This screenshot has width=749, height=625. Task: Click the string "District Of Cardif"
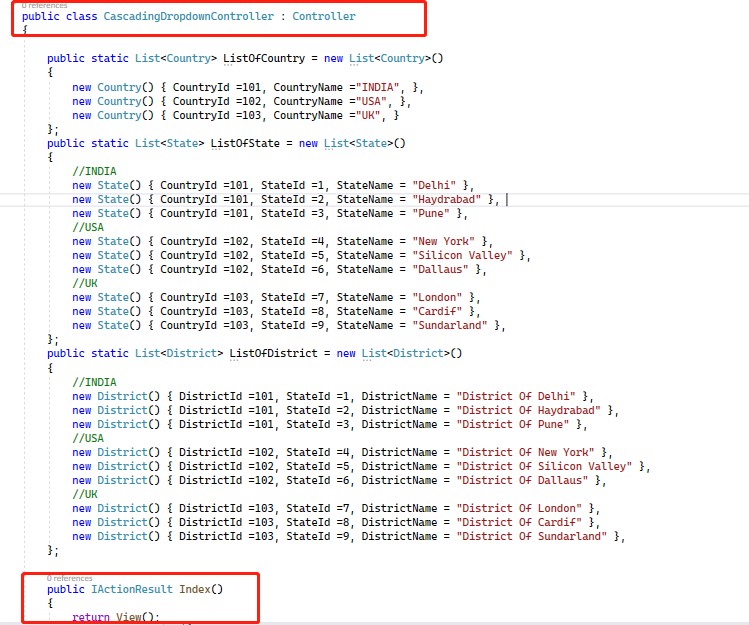click(519, 522)
